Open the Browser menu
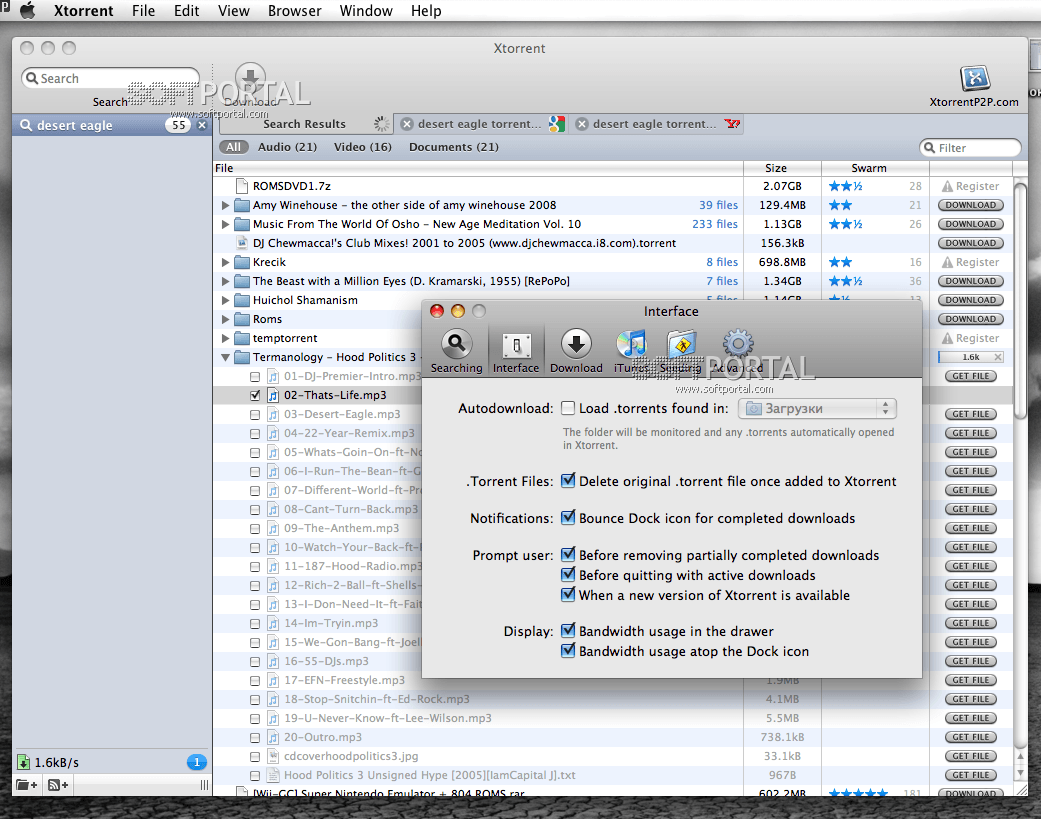The width and height of the screenshot is (1041, 819). click(x=295, y=11)
